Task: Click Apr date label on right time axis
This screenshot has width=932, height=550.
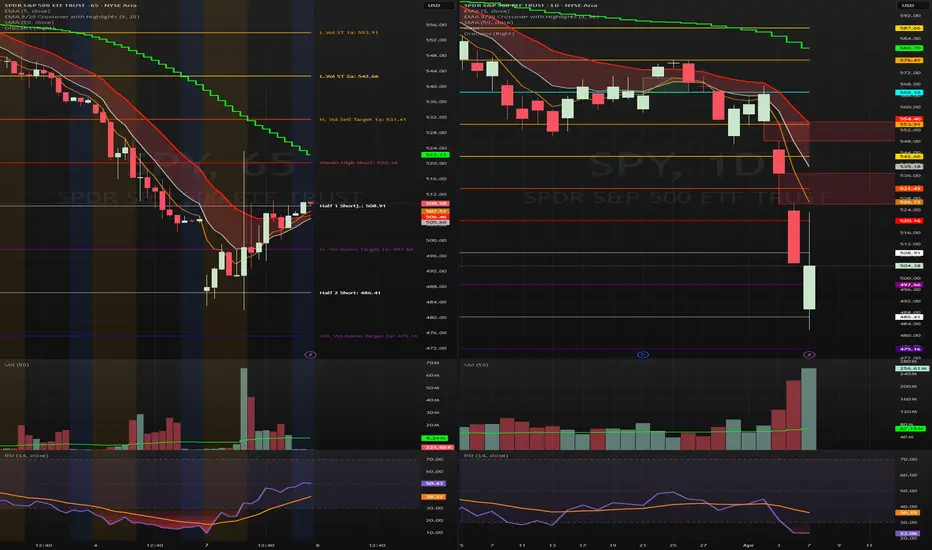Action: [748, 545]
